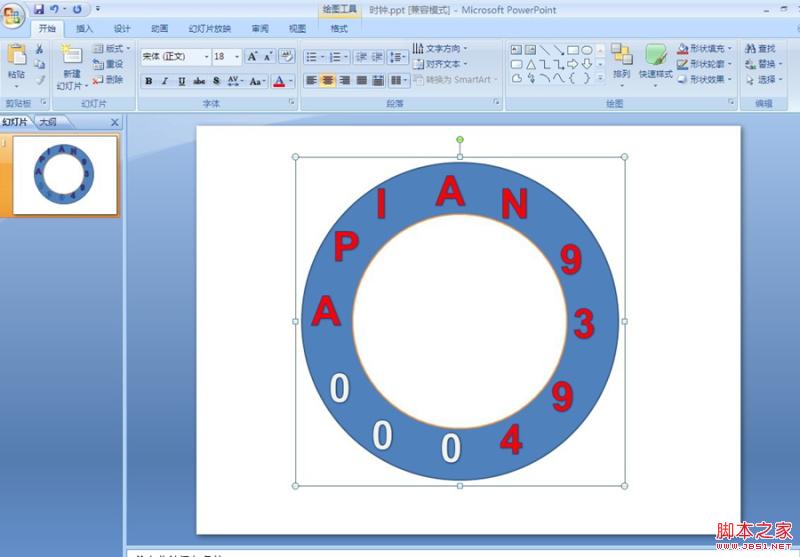Viewport: 800px width, 557px height.
Task: Choose the cloud shape in gallery
Action: click(516, 79)
